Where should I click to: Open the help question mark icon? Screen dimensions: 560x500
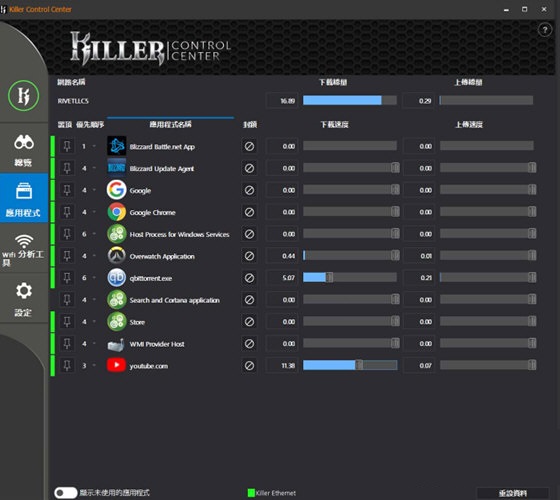point(545,30)
